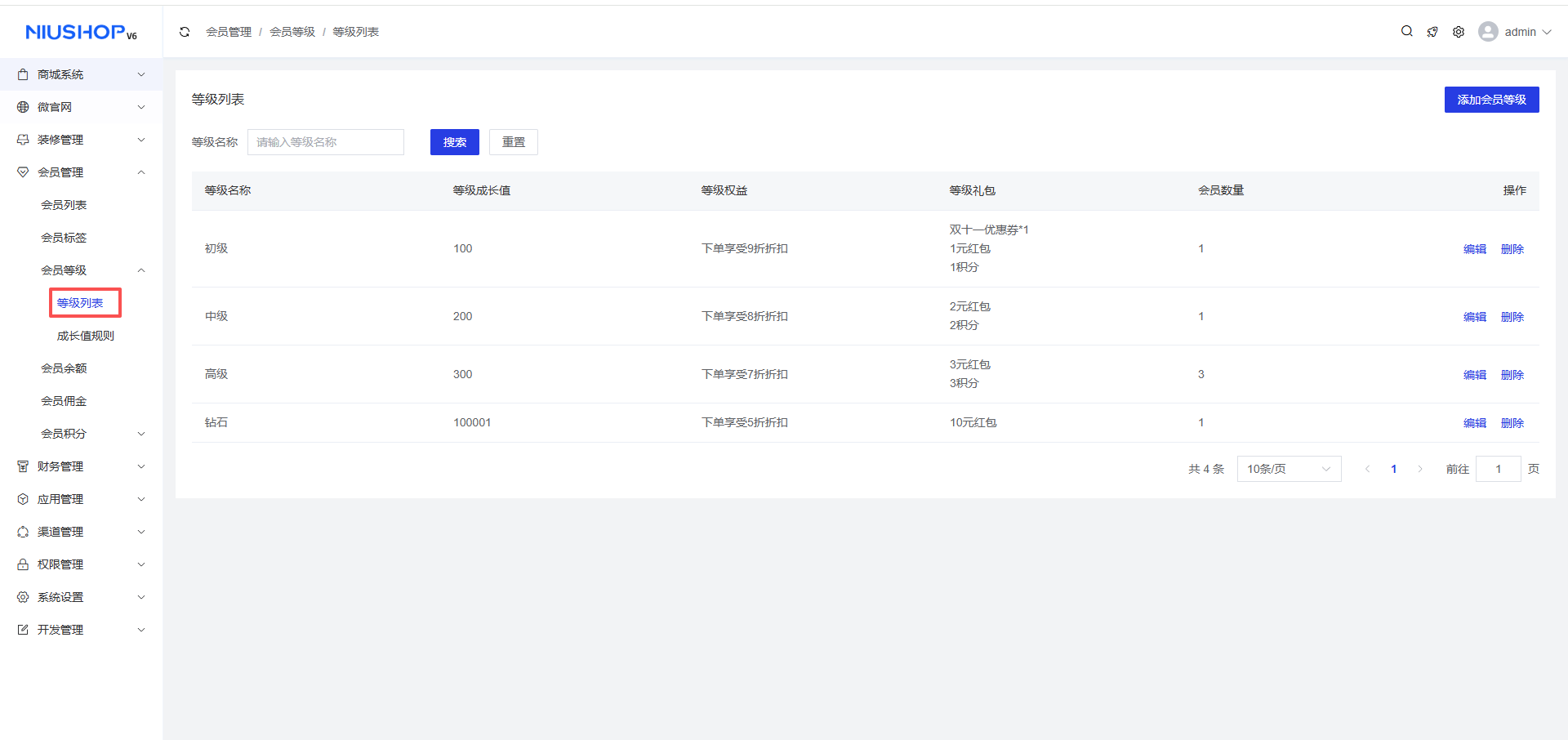Open the search icon in top bar

point(1406,32)
